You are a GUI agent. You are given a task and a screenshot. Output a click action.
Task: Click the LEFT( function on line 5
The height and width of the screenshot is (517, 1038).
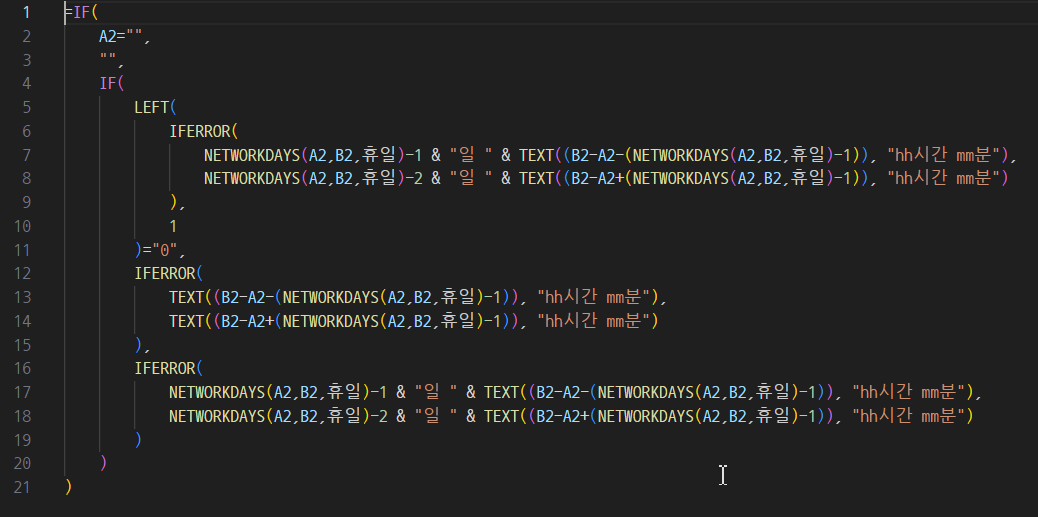(156, 107)
